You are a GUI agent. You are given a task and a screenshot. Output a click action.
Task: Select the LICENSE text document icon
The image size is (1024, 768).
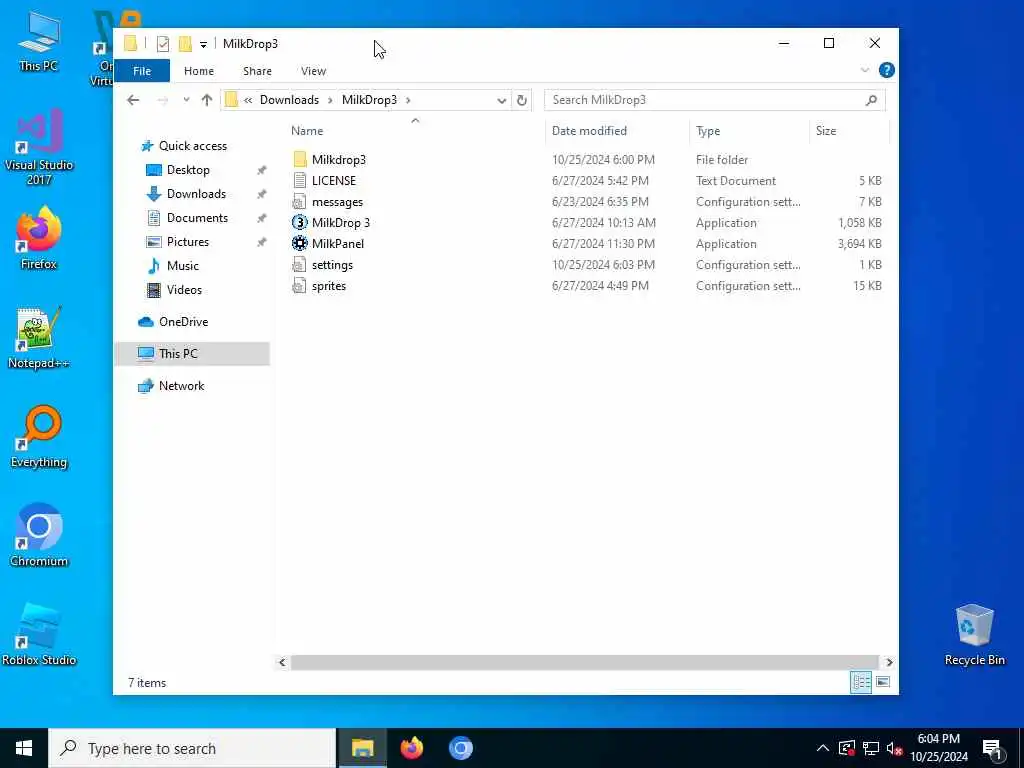tap(300, 181)
